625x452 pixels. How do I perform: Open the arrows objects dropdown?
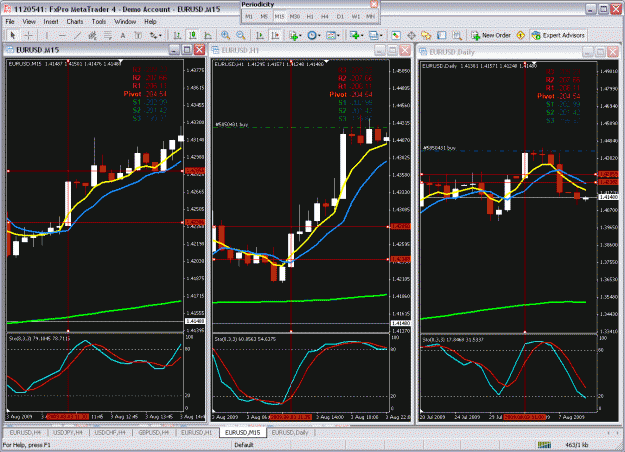[x=155, y=35]
